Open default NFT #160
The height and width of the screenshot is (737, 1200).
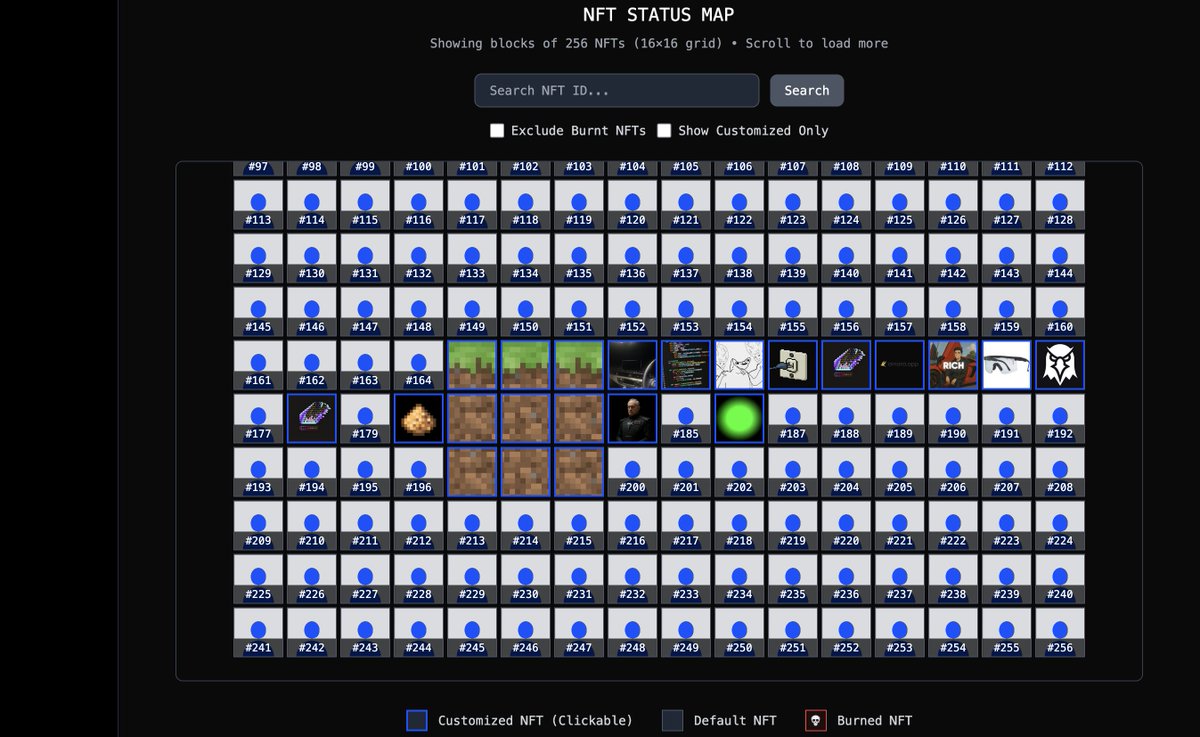(1060, 311)
